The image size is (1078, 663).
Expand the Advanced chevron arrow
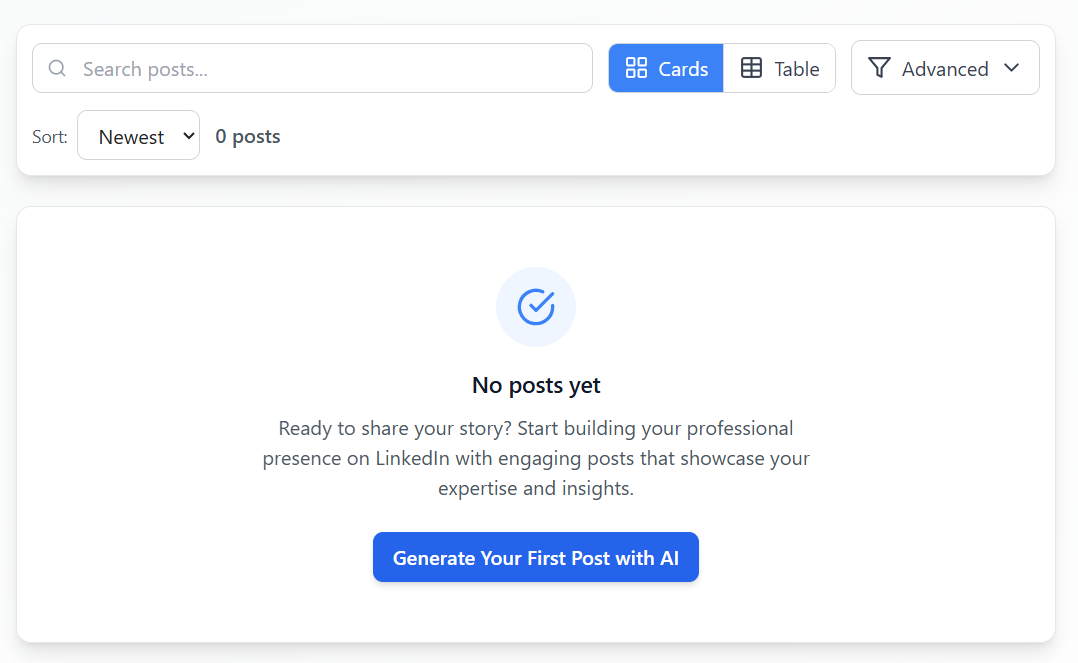coord(1011,68)
